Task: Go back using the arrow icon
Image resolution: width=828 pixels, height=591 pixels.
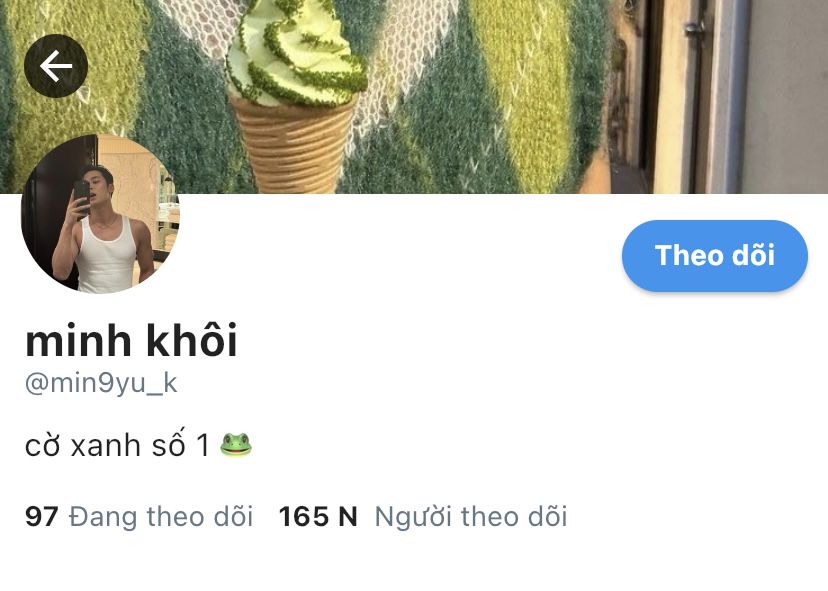Action: click(55, 66)
